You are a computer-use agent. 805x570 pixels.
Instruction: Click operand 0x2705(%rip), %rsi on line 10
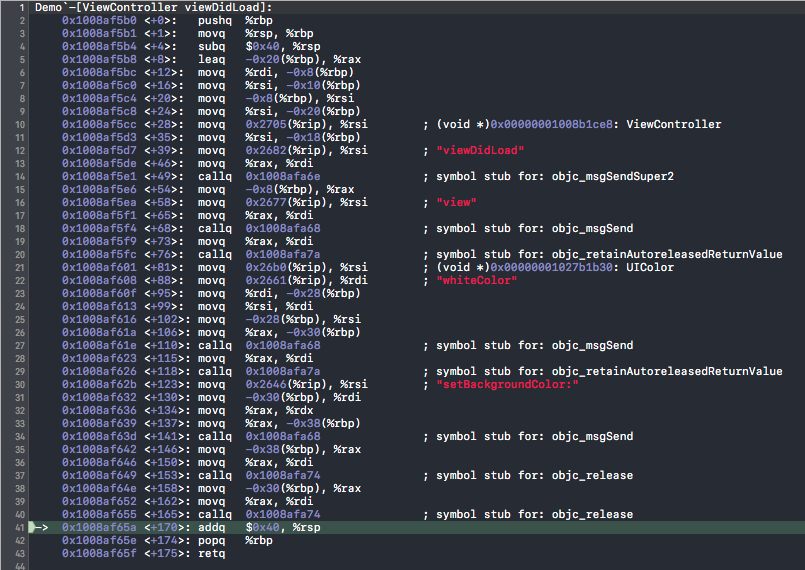306,125
